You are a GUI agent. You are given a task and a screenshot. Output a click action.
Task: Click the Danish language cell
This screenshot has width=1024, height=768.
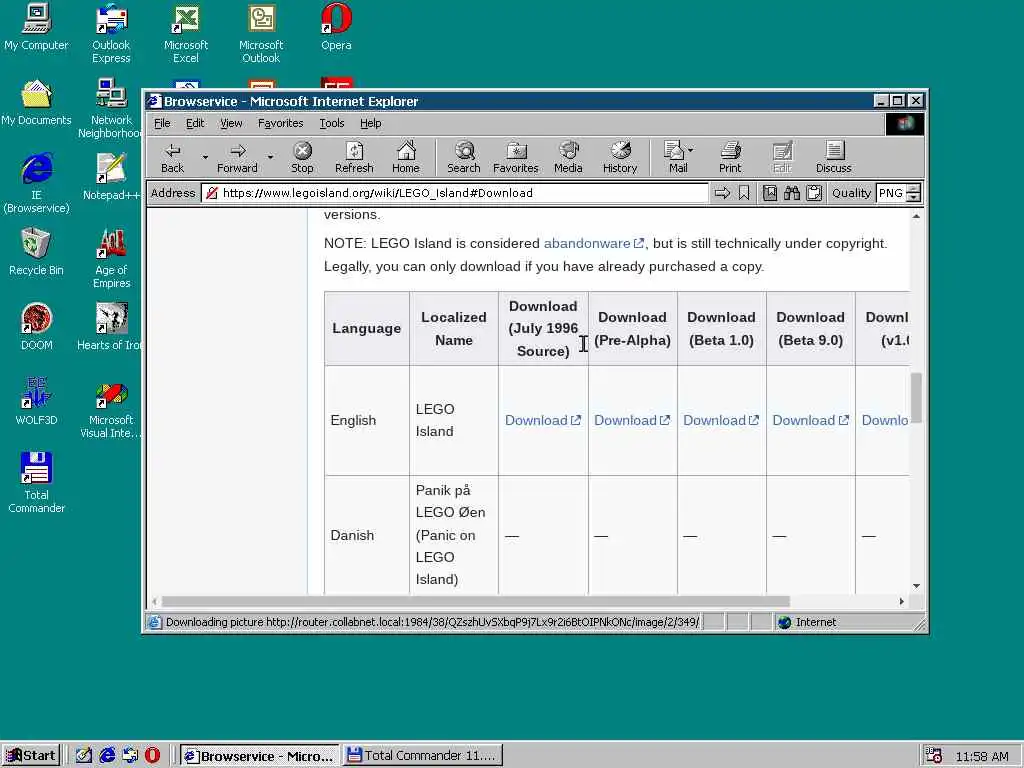pyautogui.click(x=366, y=536)
